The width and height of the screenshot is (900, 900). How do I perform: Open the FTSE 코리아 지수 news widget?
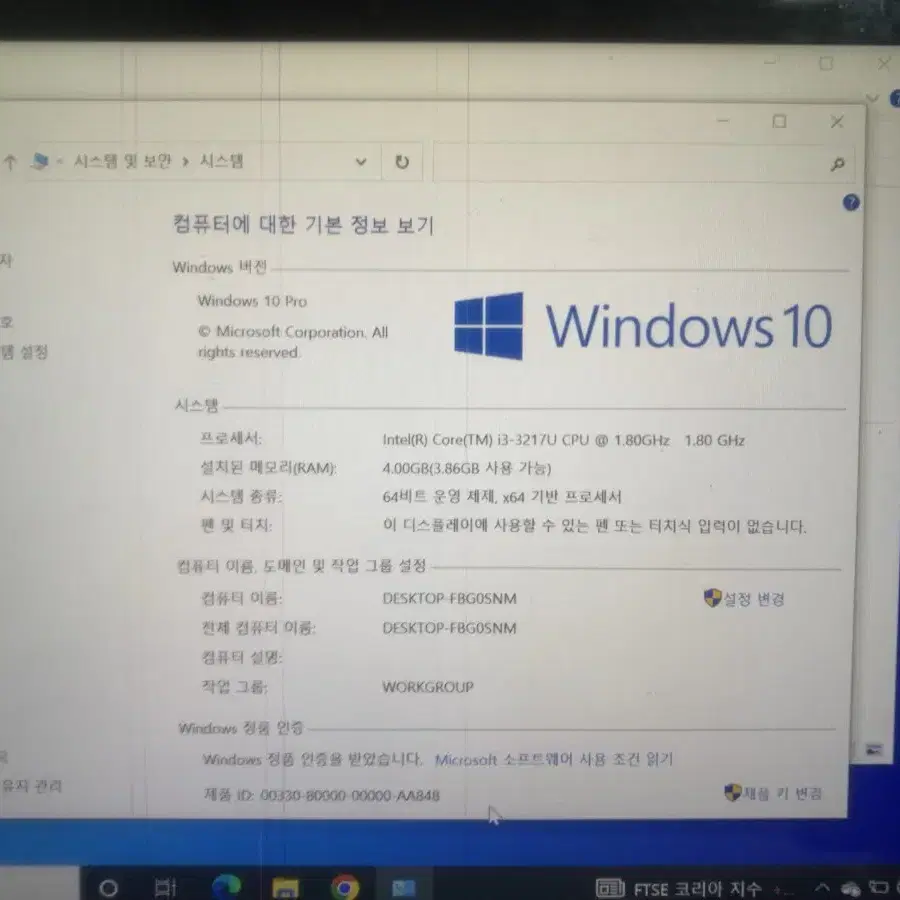[x=679, y=889]
